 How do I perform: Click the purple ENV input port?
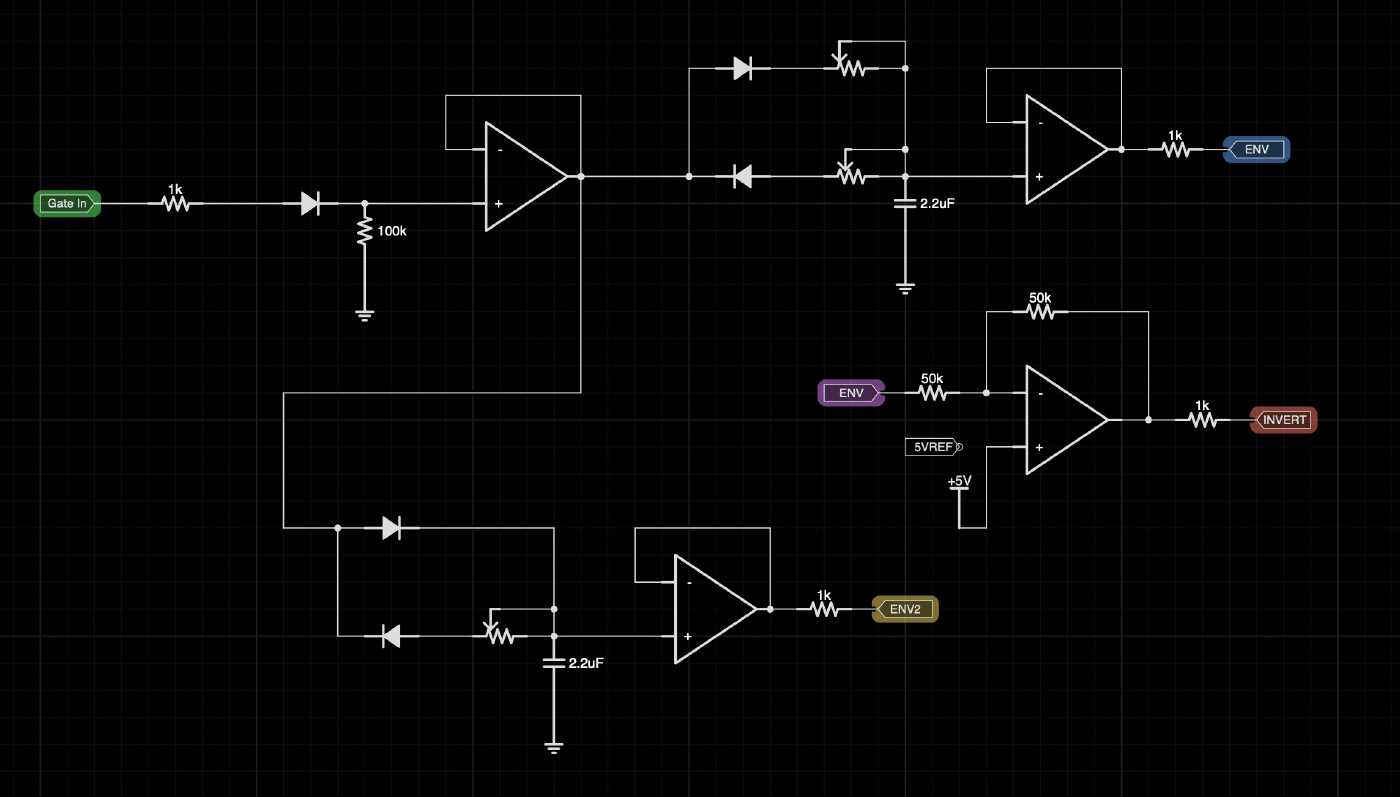(x=853, y=393)
